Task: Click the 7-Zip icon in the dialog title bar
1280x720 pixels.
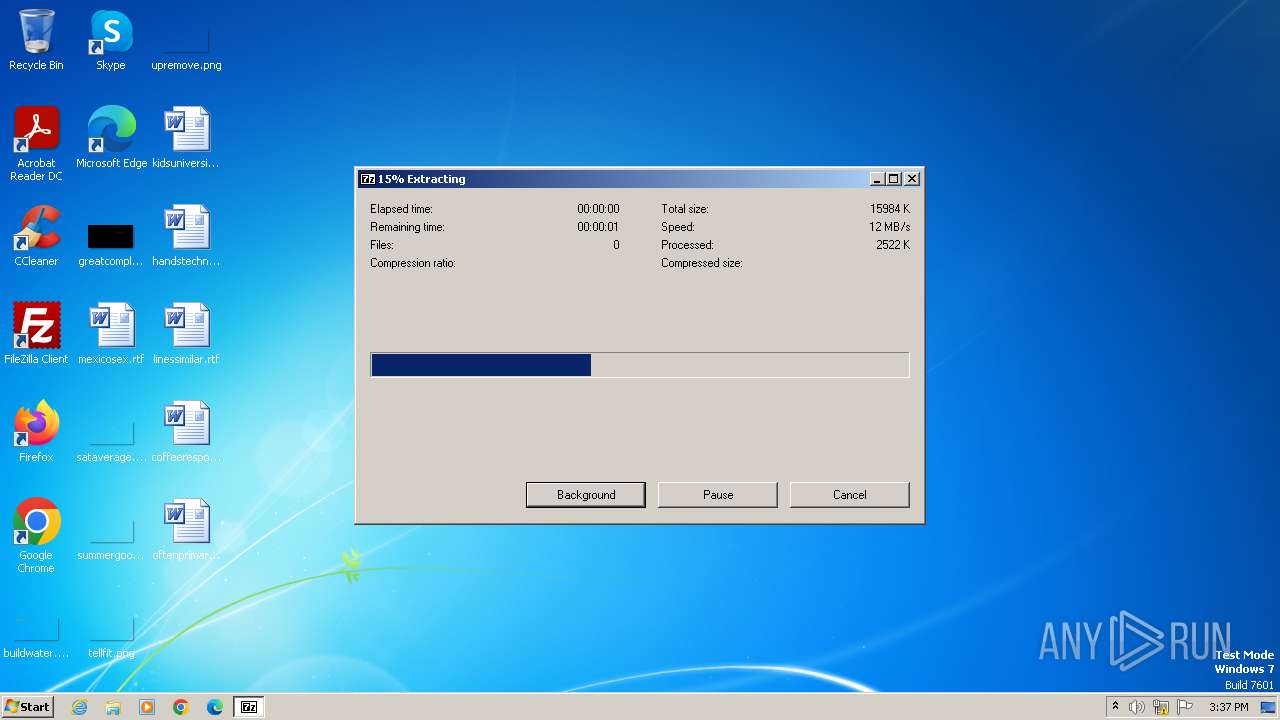Action: 367,179
